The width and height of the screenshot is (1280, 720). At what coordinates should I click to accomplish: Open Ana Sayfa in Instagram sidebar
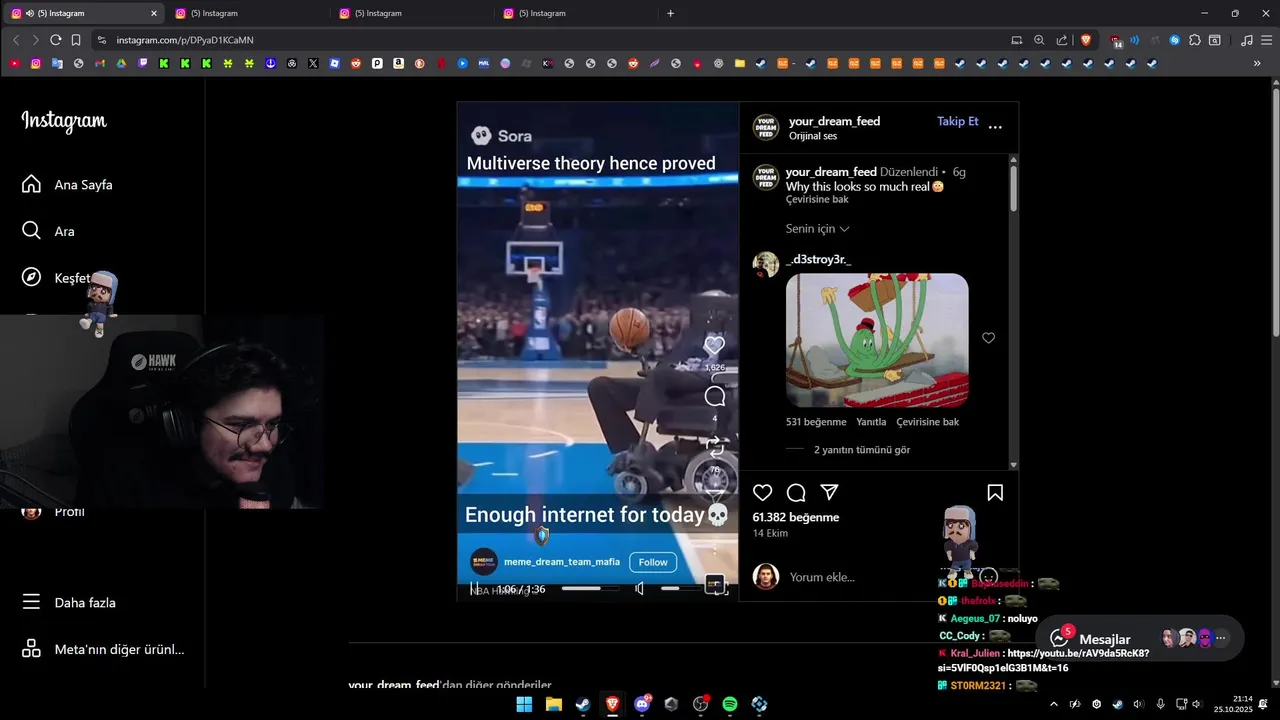coord(67,185)
